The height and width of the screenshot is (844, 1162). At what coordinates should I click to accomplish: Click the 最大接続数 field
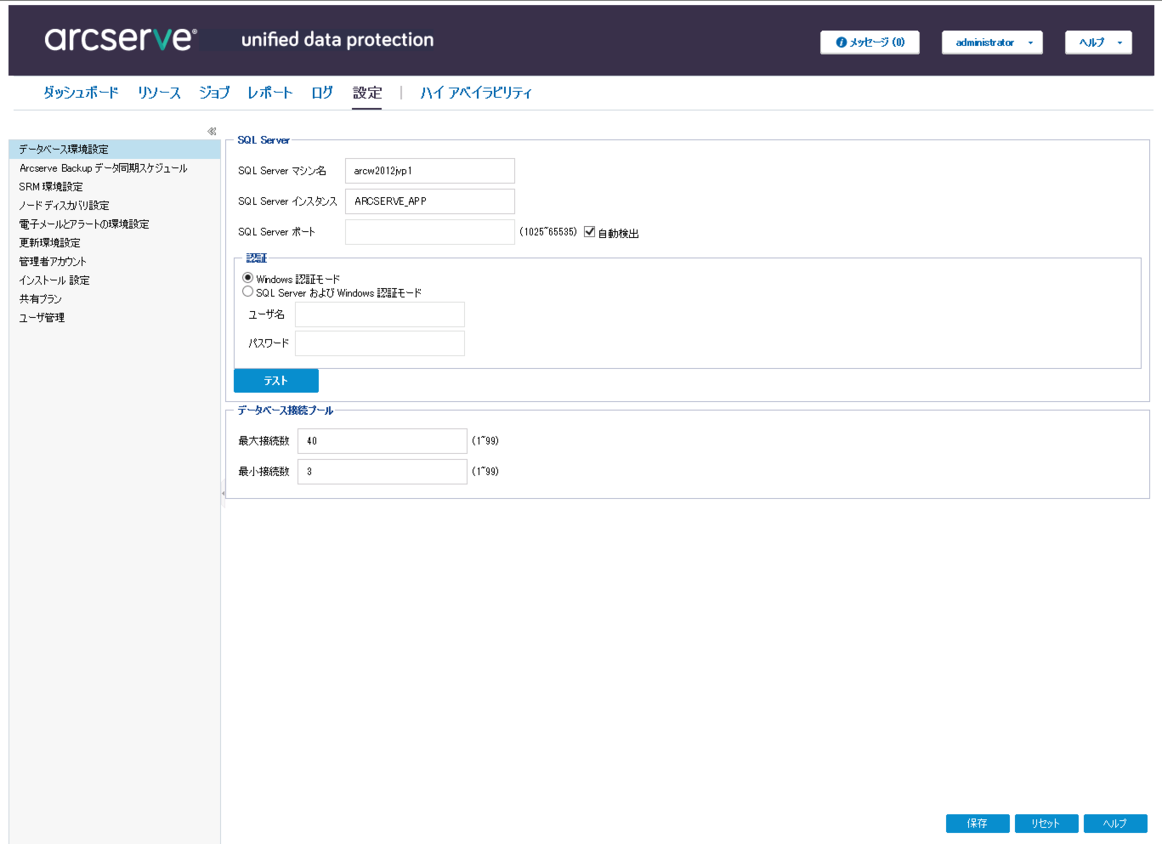pyautogui.click(x=382, y=441)
